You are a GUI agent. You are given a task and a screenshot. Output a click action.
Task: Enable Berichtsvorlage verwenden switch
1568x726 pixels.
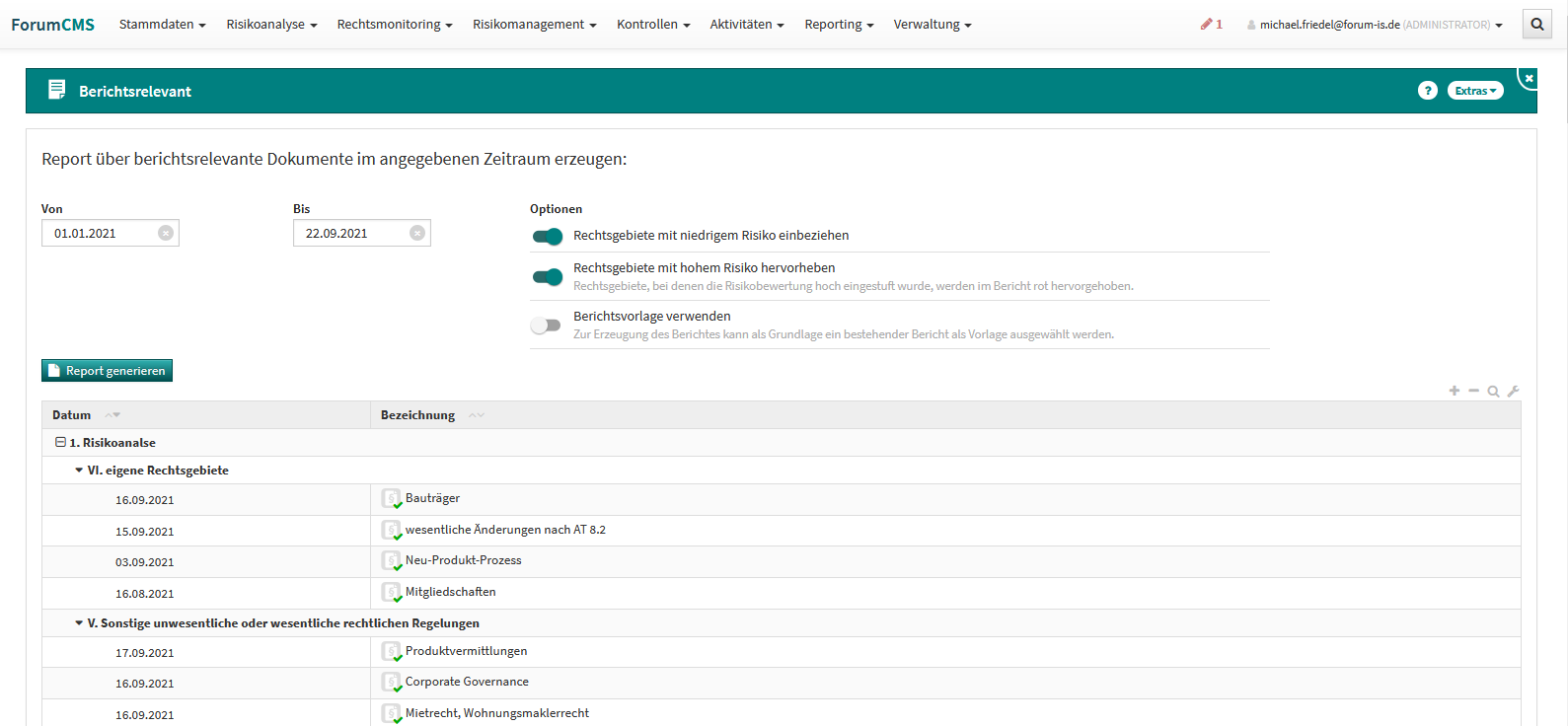pyautogui.click(x=546, y=325)
